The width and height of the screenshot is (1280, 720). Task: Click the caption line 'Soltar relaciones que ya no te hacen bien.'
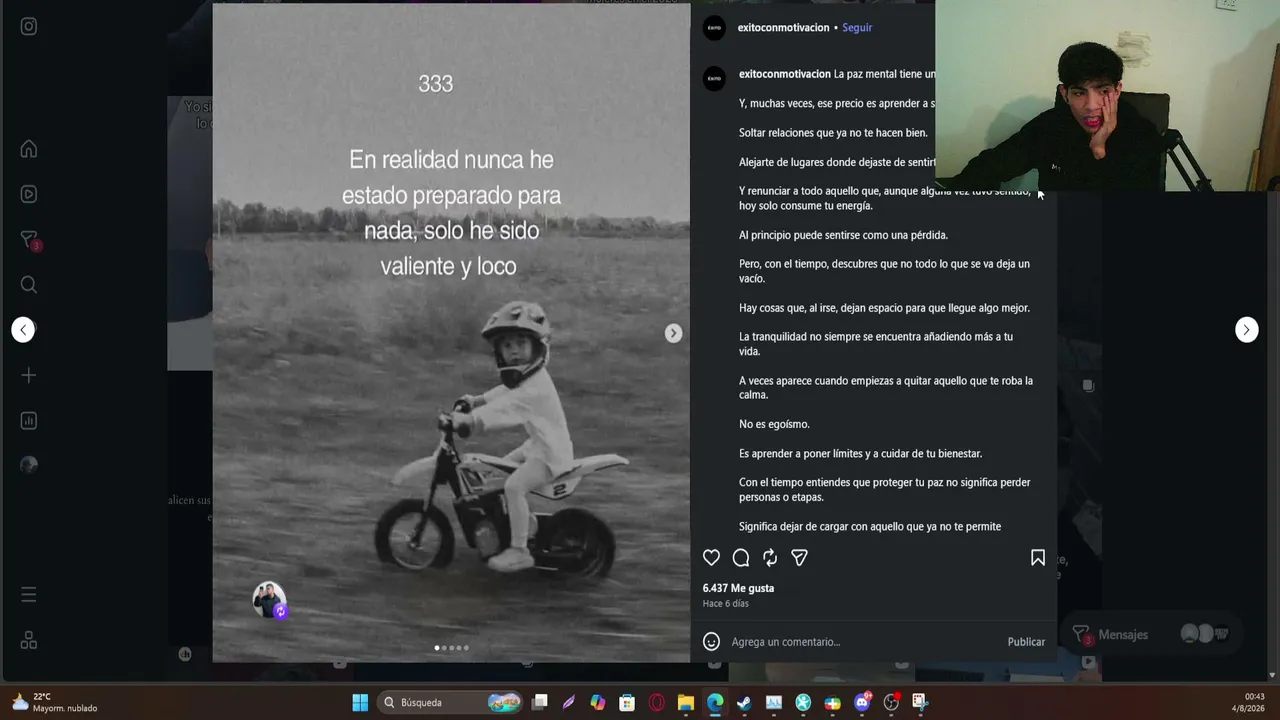(x=833, y=133)
